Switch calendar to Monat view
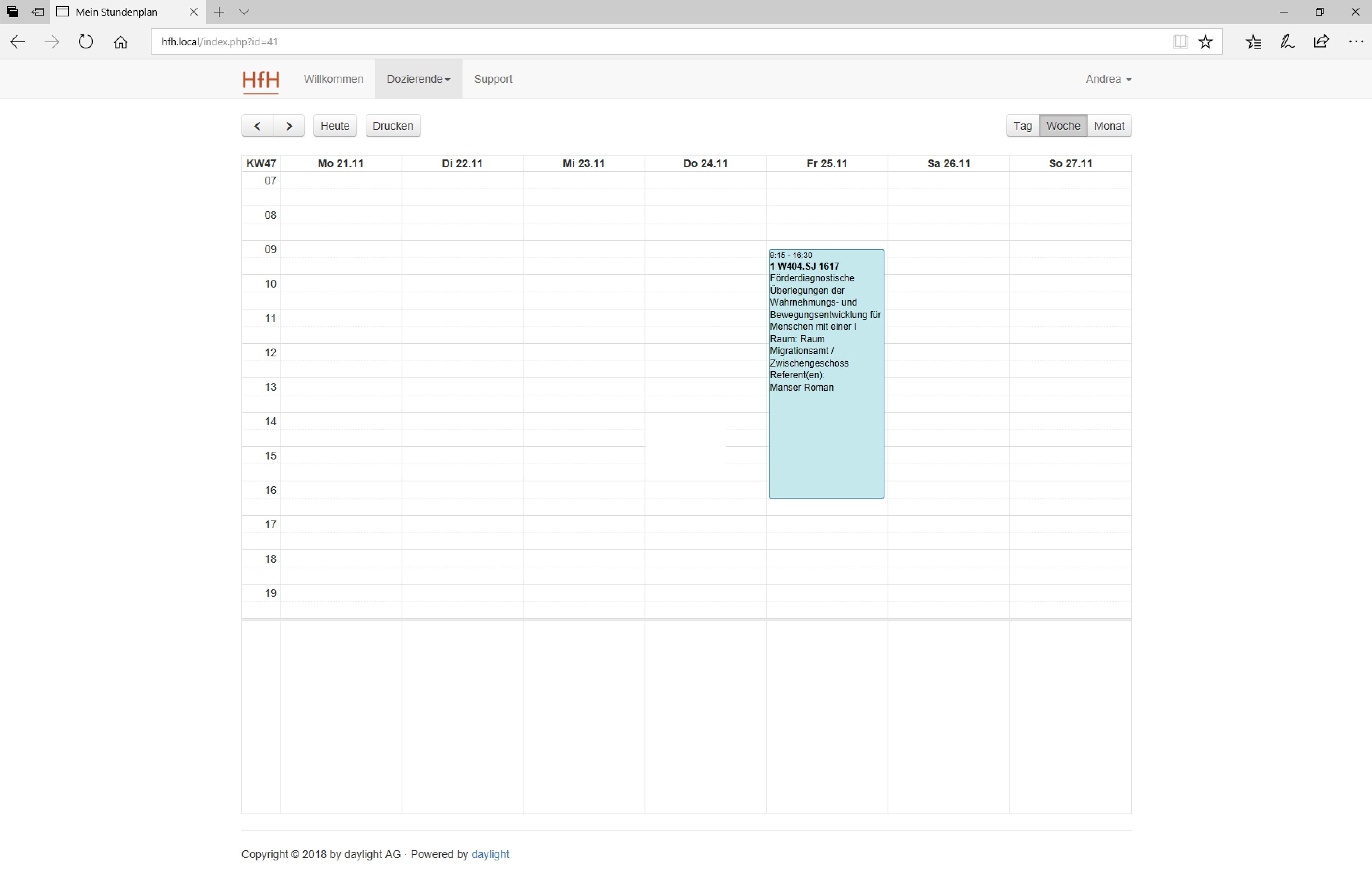This screenshot has width=1372, height=887. point(1109,125)
